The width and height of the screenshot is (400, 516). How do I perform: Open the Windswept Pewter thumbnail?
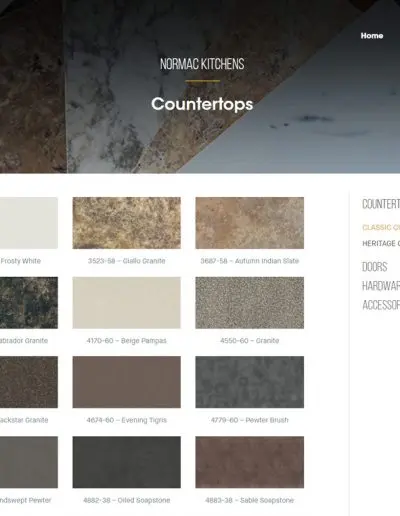29,462
